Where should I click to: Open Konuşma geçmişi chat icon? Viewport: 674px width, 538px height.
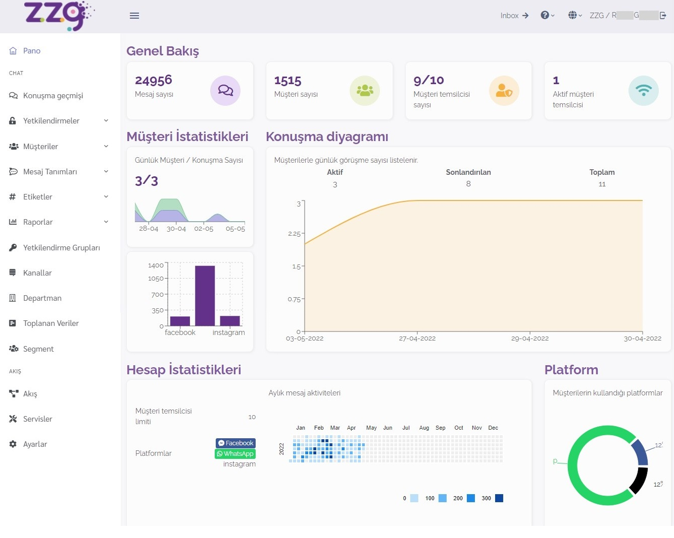[x=13, y=95]
